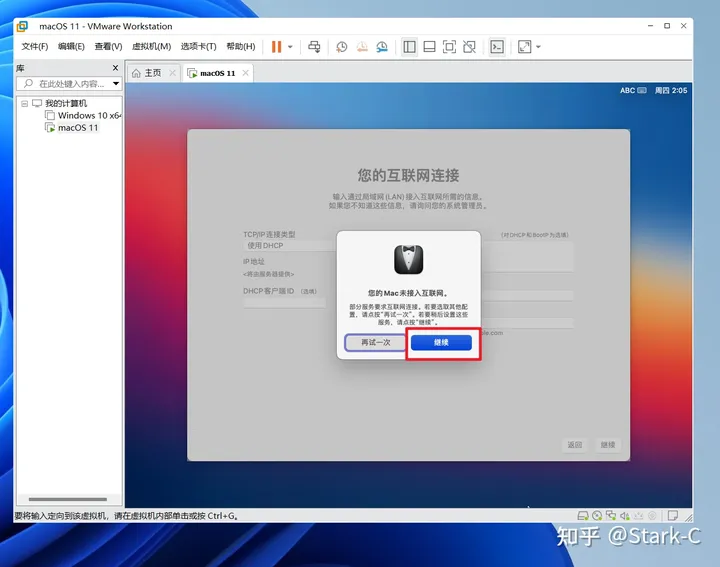The width and height of the screenshot is (720, 567).
Task: Click the stretch guest display icon
Action: pos(524,46)
